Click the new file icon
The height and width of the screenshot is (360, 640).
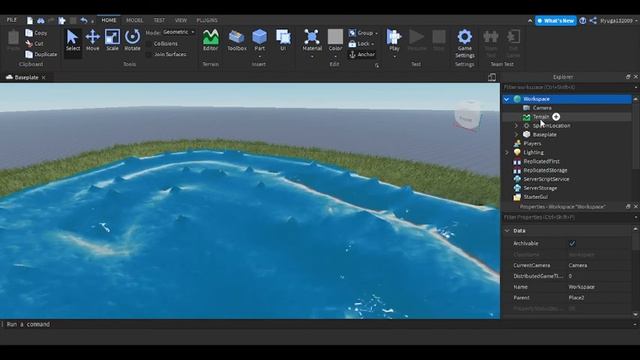30,20
